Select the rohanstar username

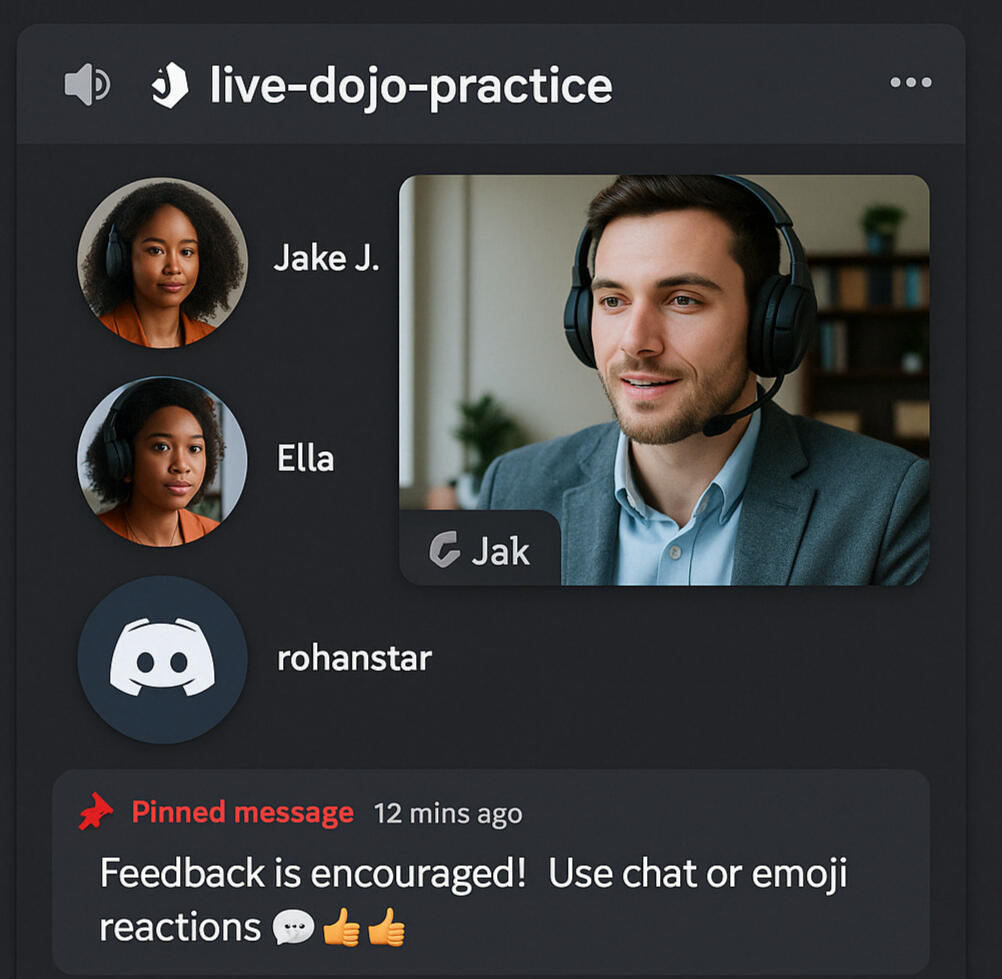(x=355, y=658)
